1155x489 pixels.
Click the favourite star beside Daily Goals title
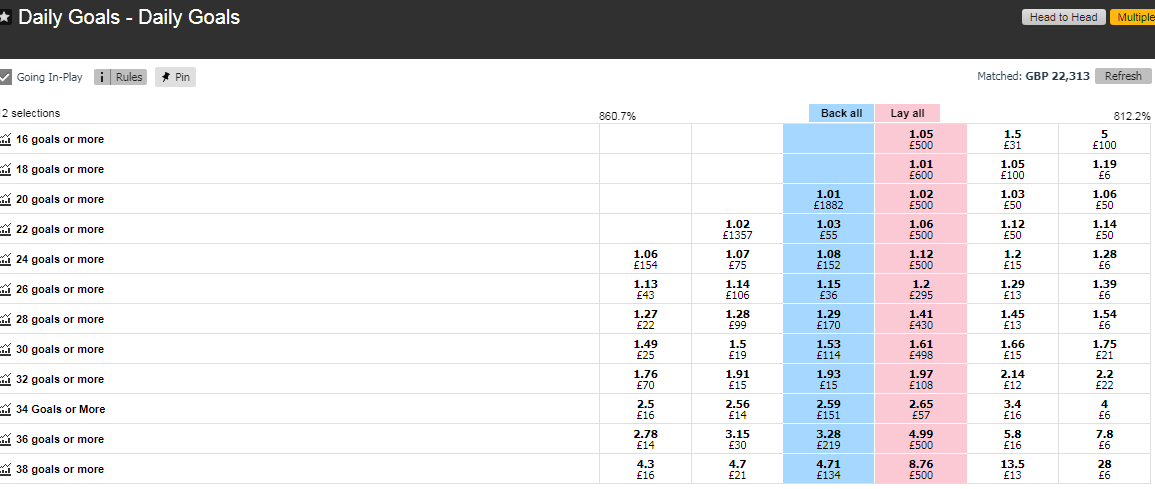(x=5, y=18)
